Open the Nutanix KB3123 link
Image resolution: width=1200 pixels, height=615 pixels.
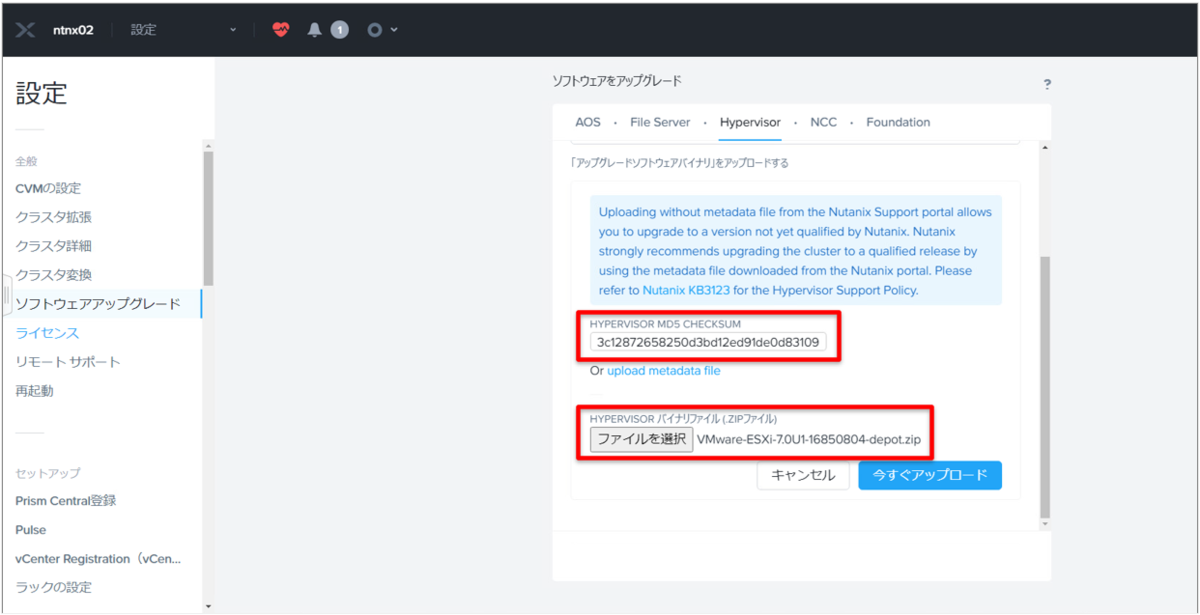(687, 290)
